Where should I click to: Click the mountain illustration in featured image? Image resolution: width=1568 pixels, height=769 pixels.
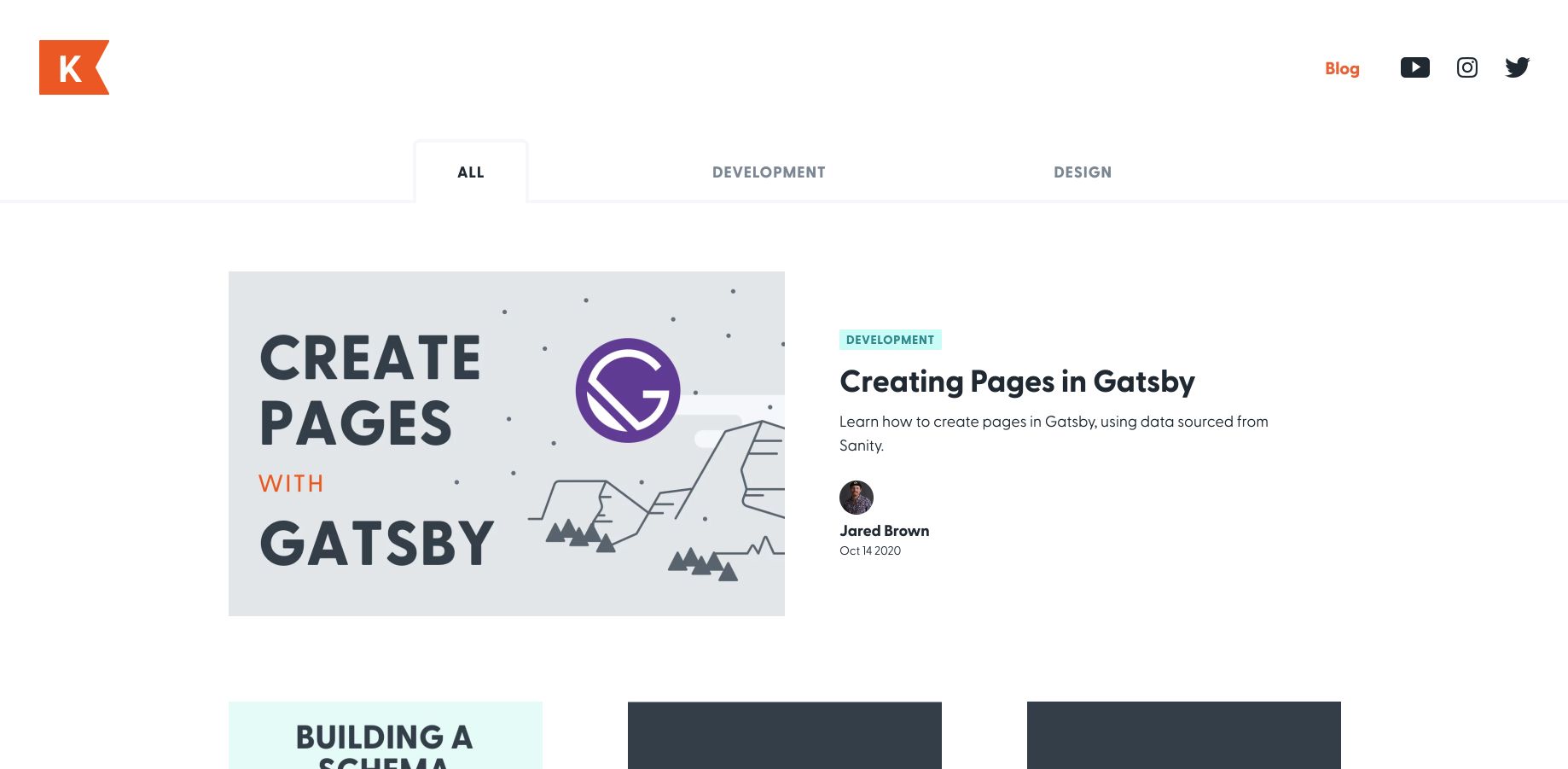[x=657, y=504]
